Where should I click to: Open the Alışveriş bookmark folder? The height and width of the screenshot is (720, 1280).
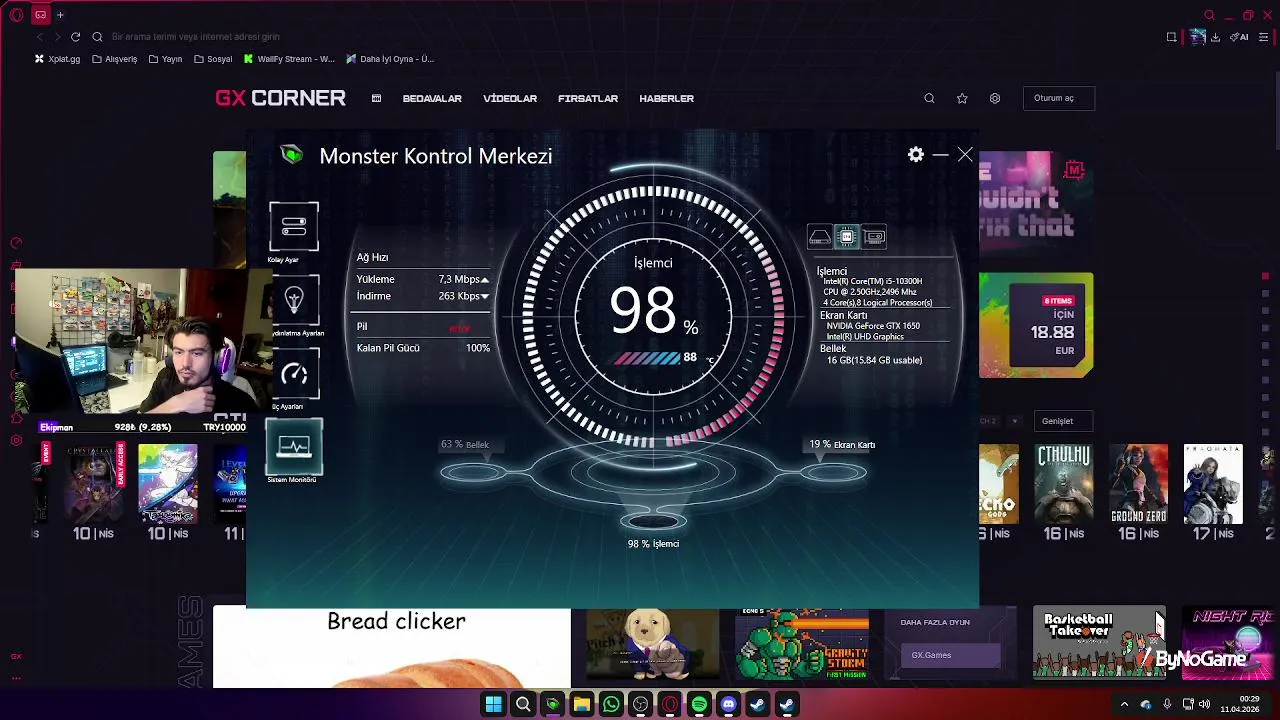(114, 59)
